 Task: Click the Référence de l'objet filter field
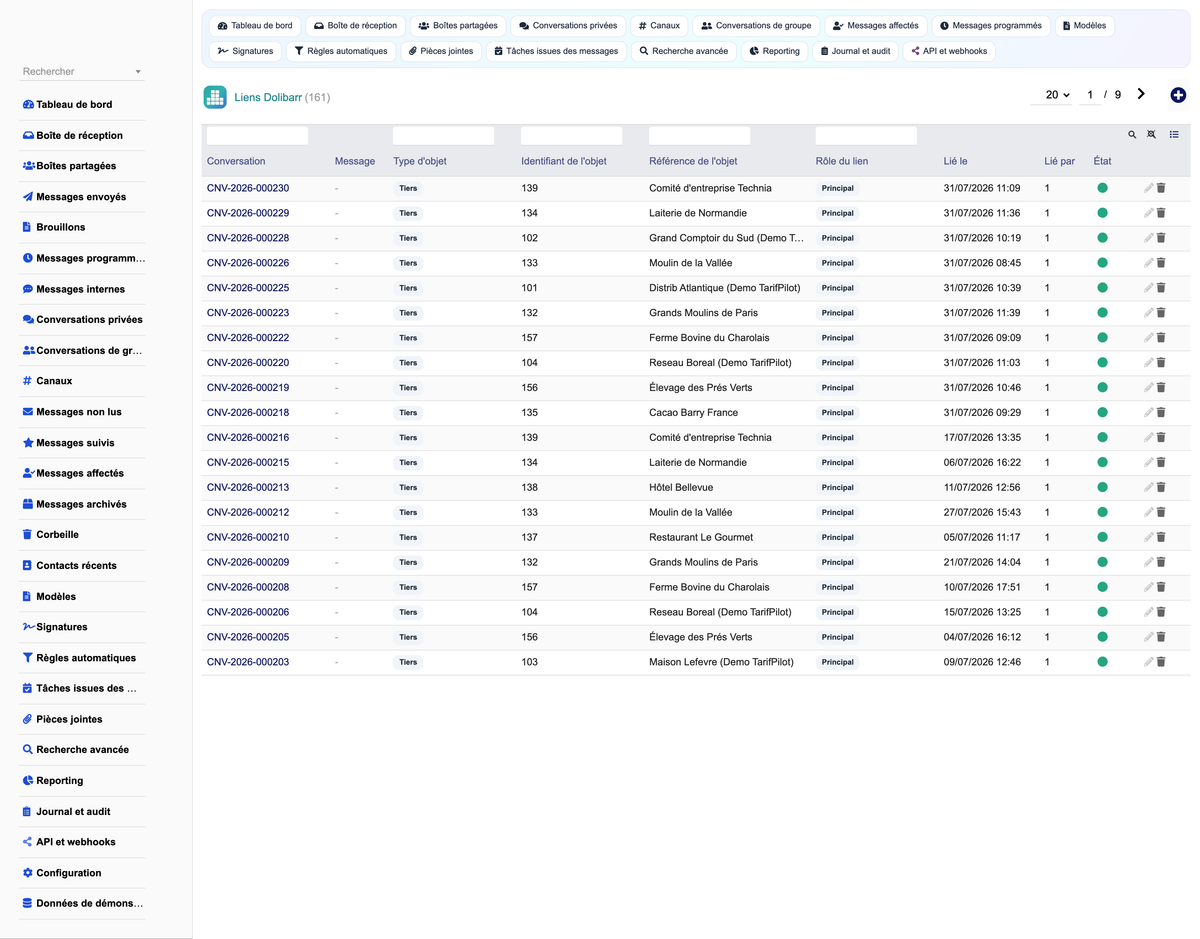[699, 135]
